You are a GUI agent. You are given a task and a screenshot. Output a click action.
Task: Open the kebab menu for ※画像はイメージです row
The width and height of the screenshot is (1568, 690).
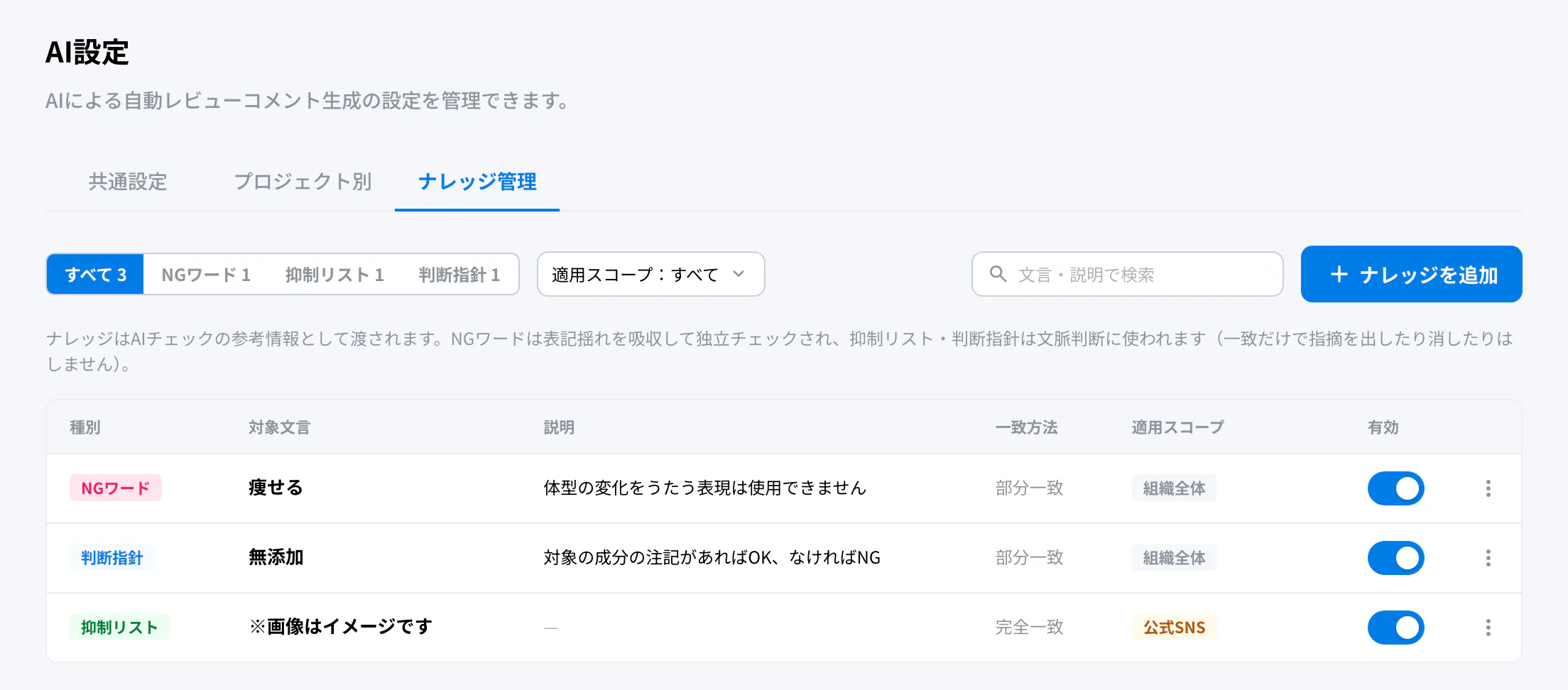point(1488,628)
